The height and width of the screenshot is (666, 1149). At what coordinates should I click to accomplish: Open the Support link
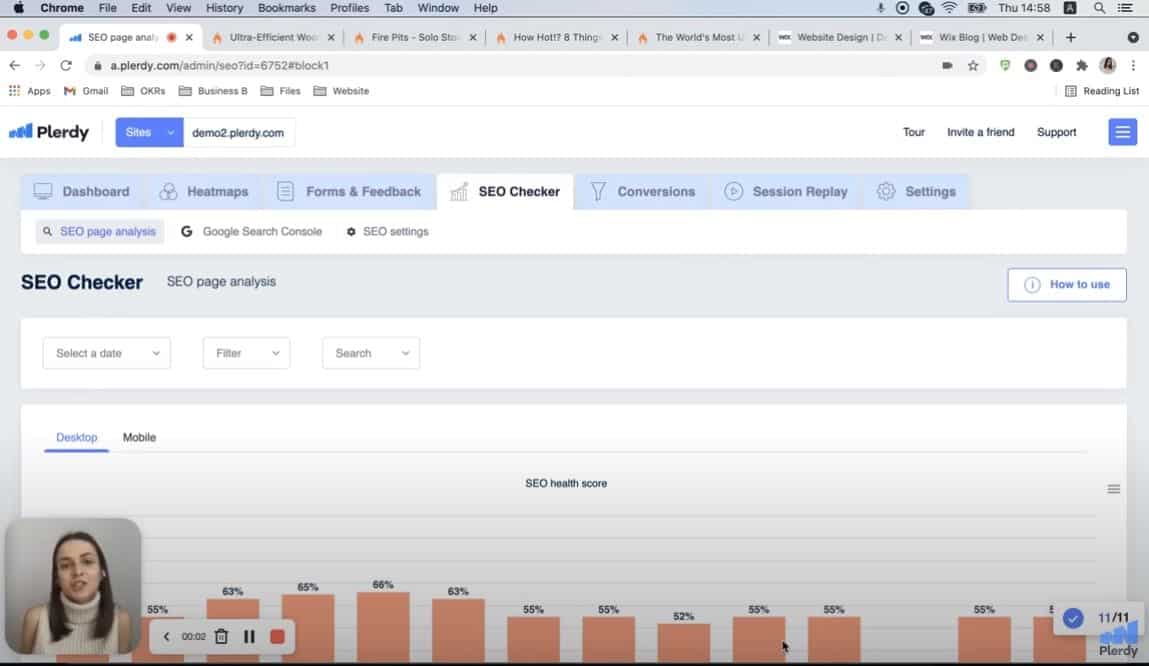[x=1057, y=132]
